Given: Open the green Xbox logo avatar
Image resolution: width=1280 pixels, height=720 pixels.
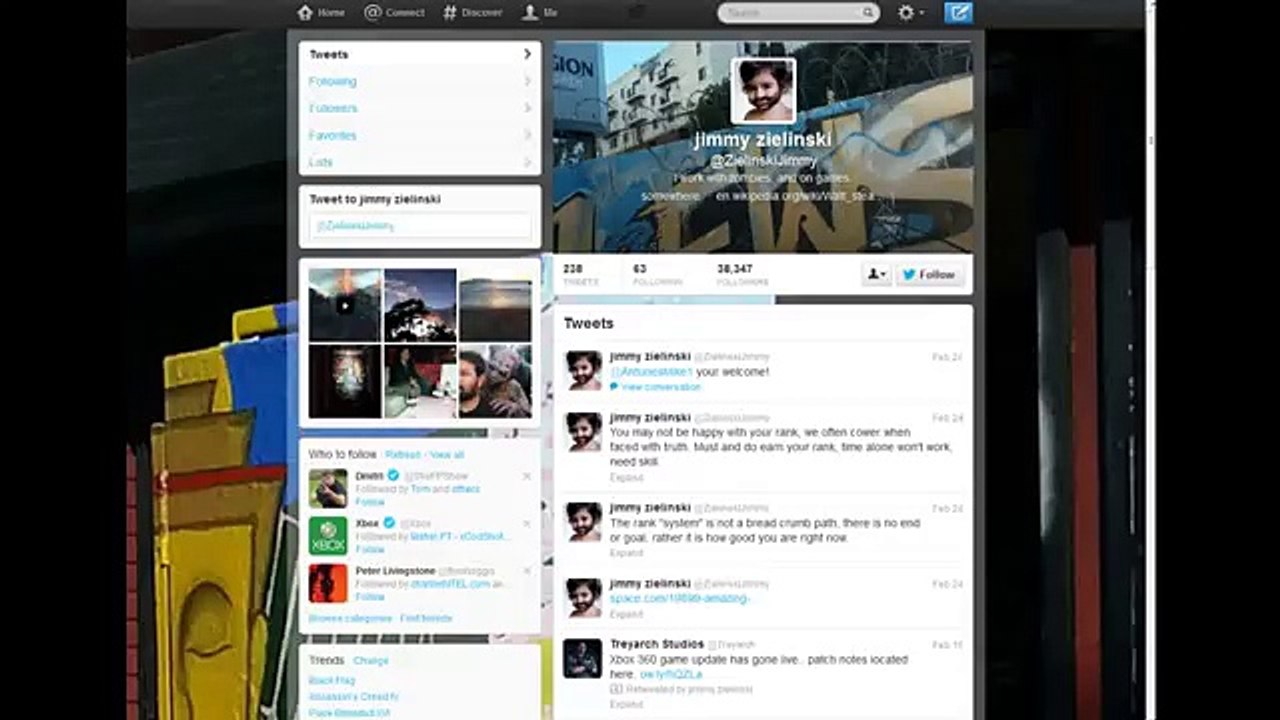Looking at the screenshot, I should [328, 536].
